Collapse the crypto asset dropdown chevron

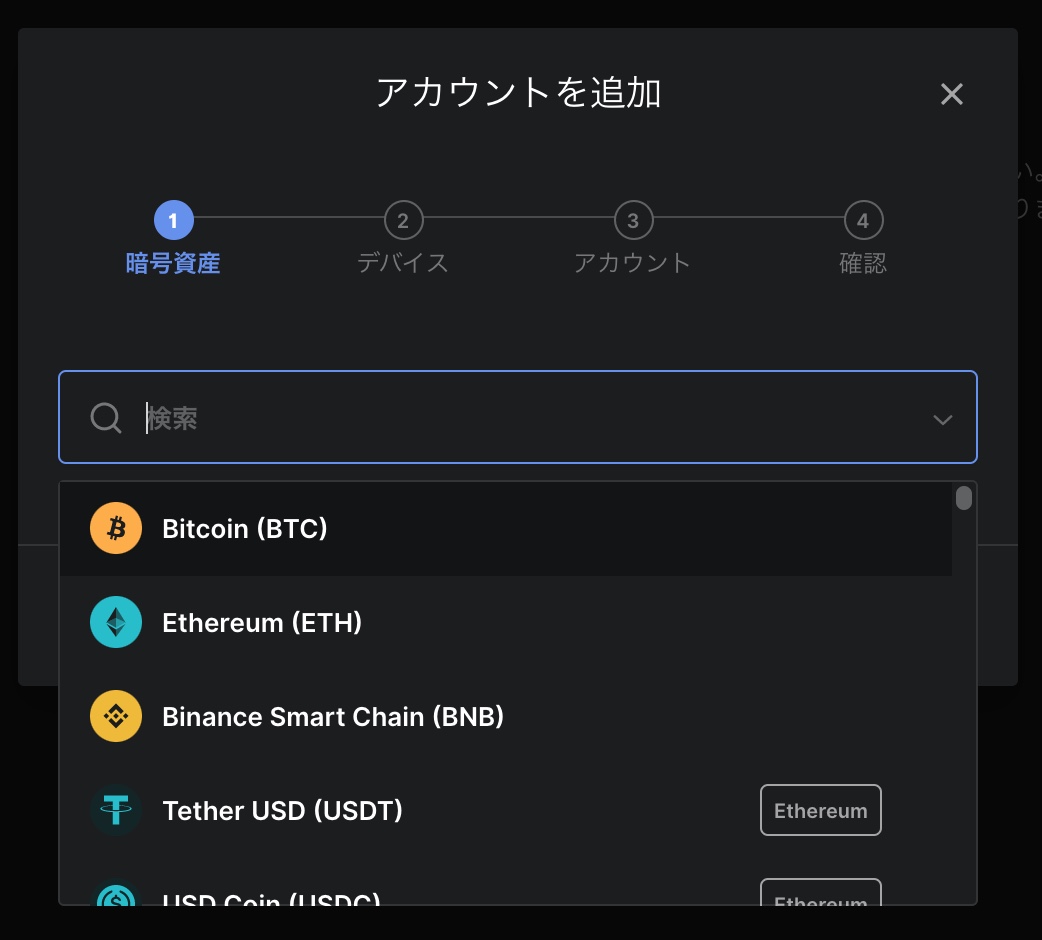pos(942,419)
